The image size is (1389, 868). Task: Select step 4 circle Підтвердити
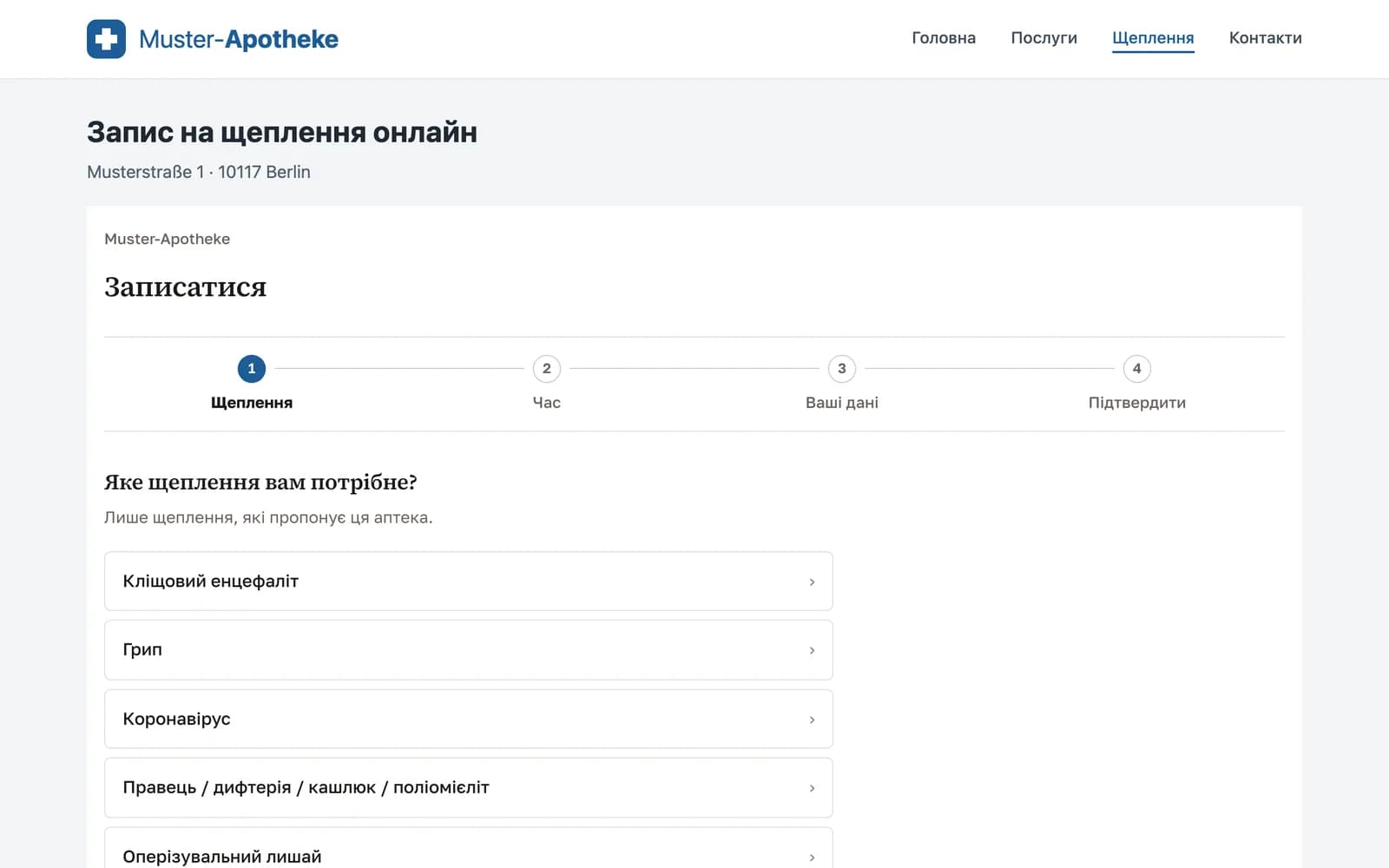(1137, 369)
